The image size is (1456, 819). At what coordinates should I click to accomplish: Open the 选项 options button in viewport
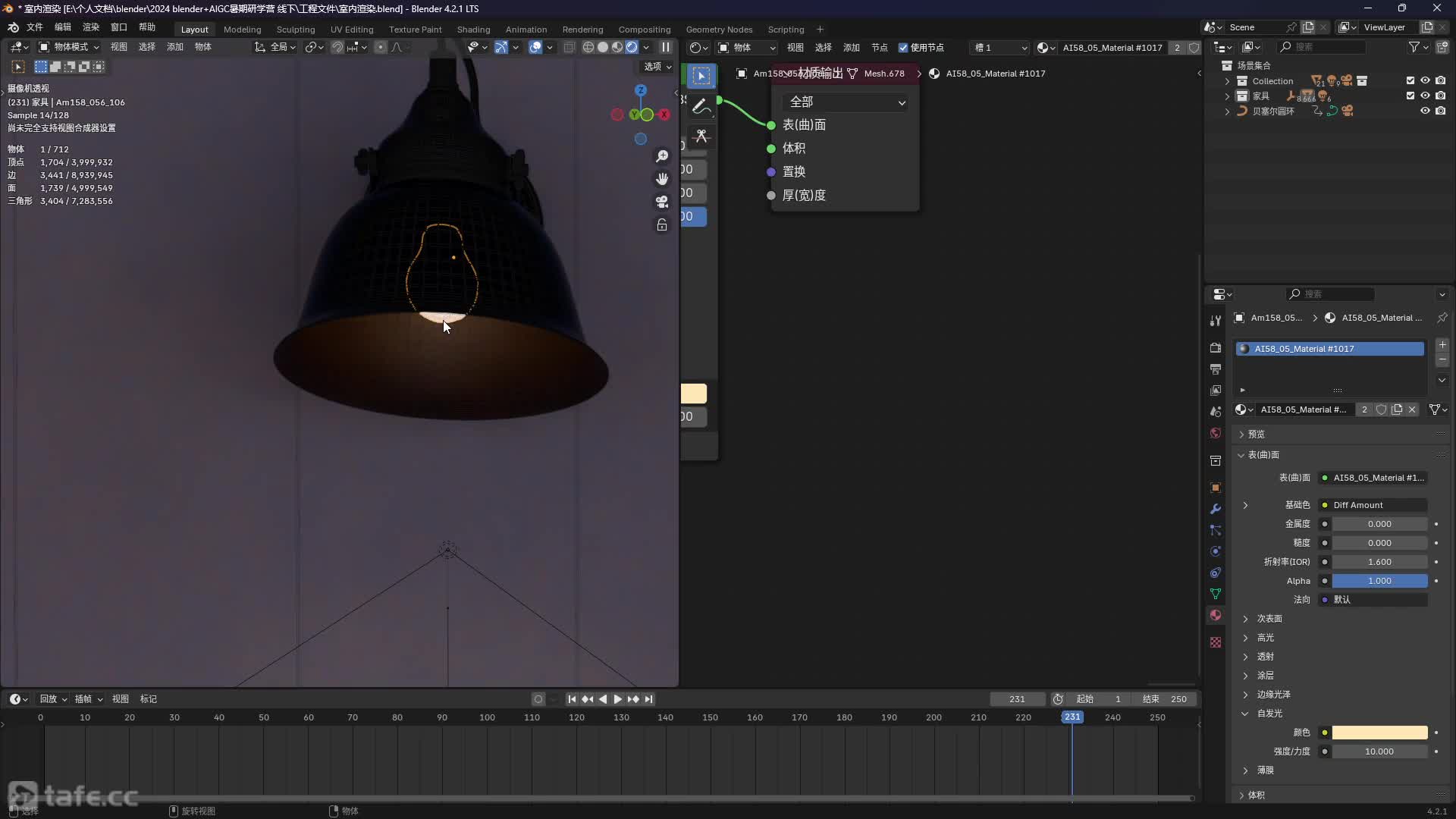[x=657, y=67]
